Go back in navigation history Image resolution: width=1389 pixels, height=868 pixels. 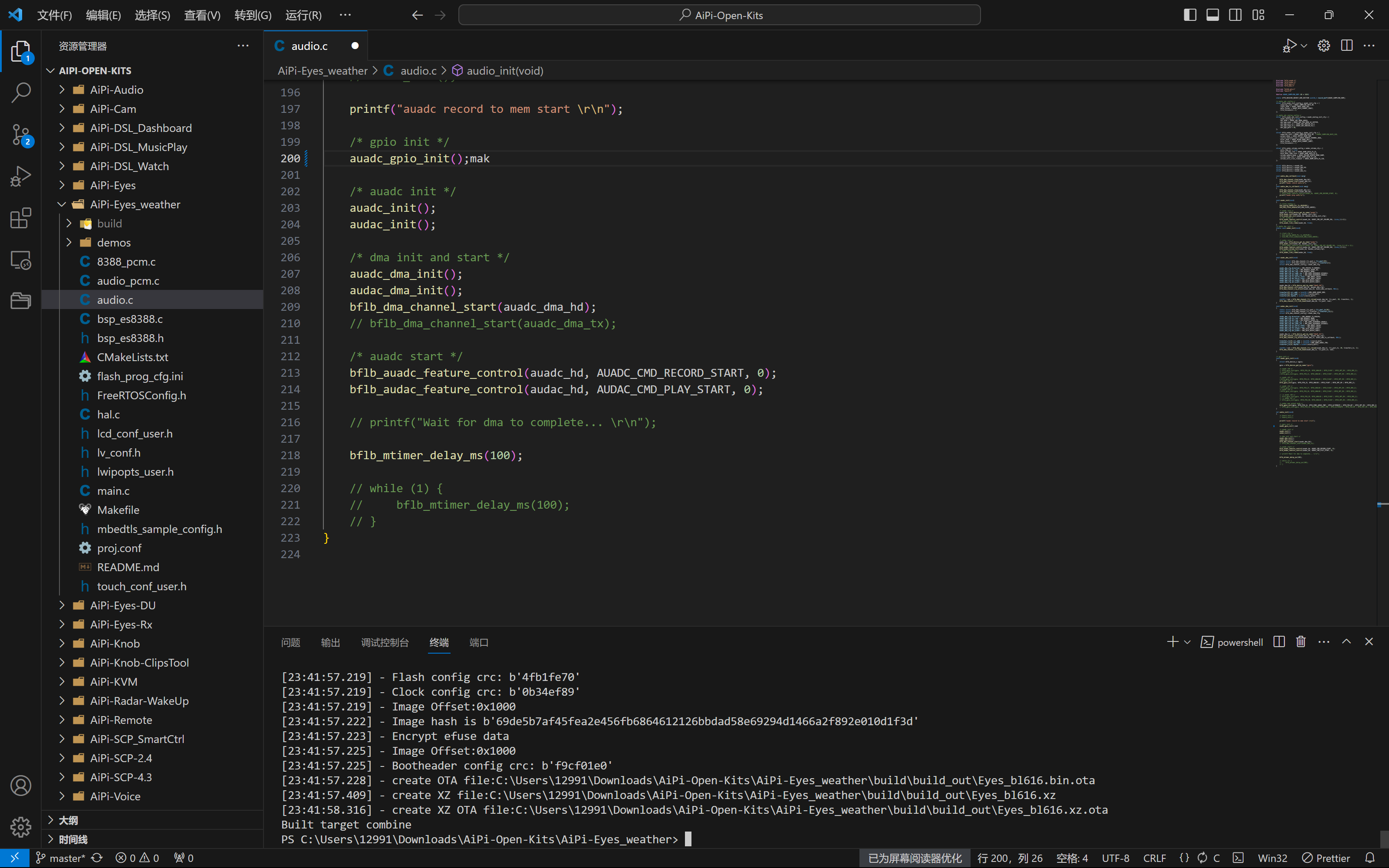(417, 16)
